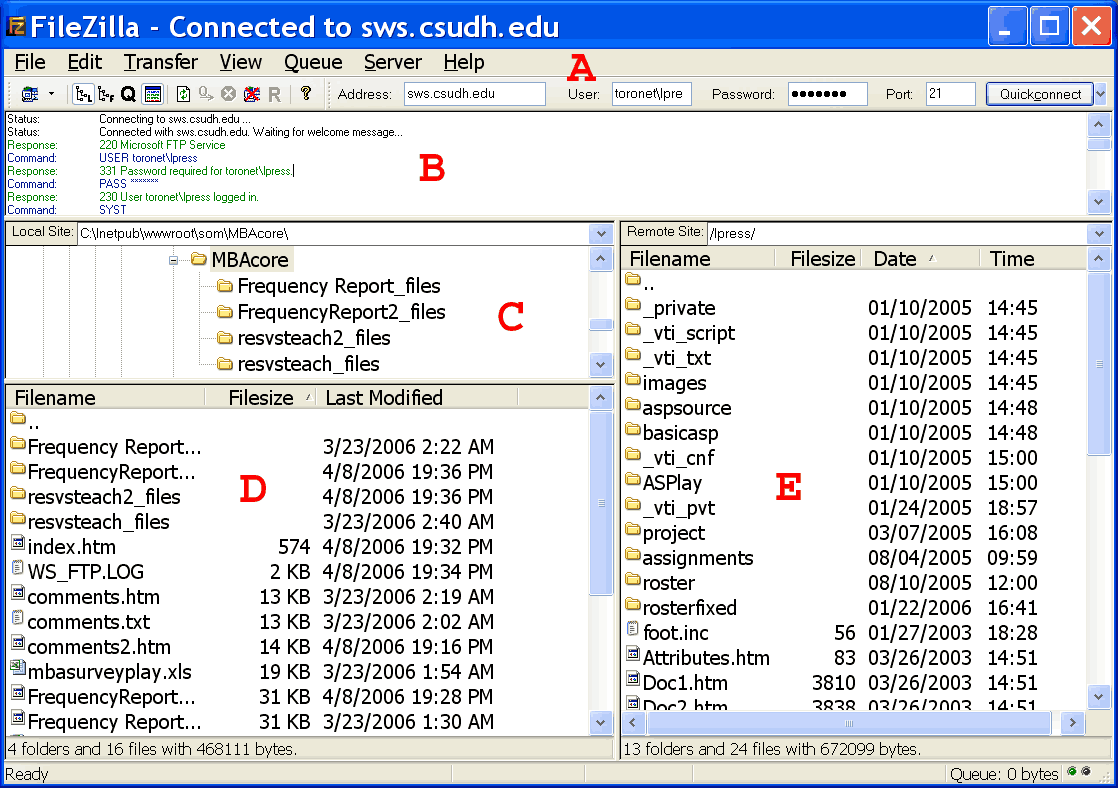The height and width of the screenshot is (788, 1118).
Task: Click the remote pane Filename column header
Action: 697,259
